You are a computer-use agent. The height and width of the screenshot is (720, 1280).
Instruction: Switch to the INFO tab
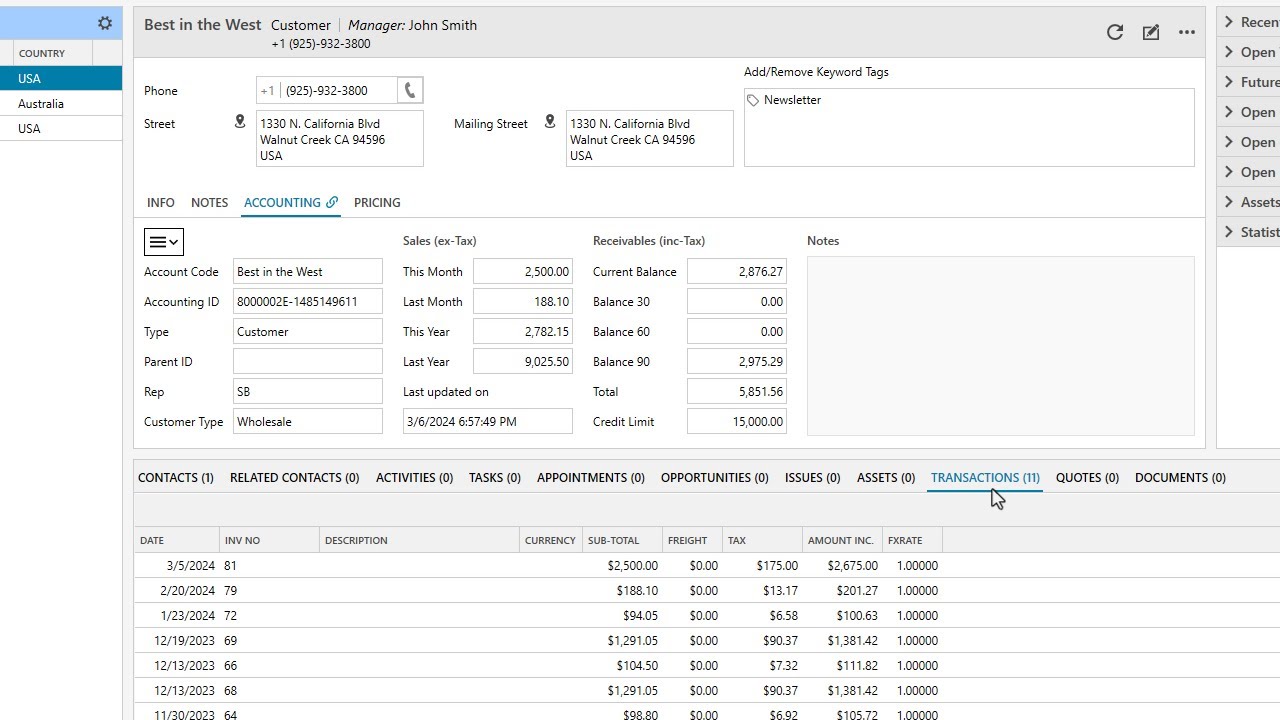tap(161, 202)
